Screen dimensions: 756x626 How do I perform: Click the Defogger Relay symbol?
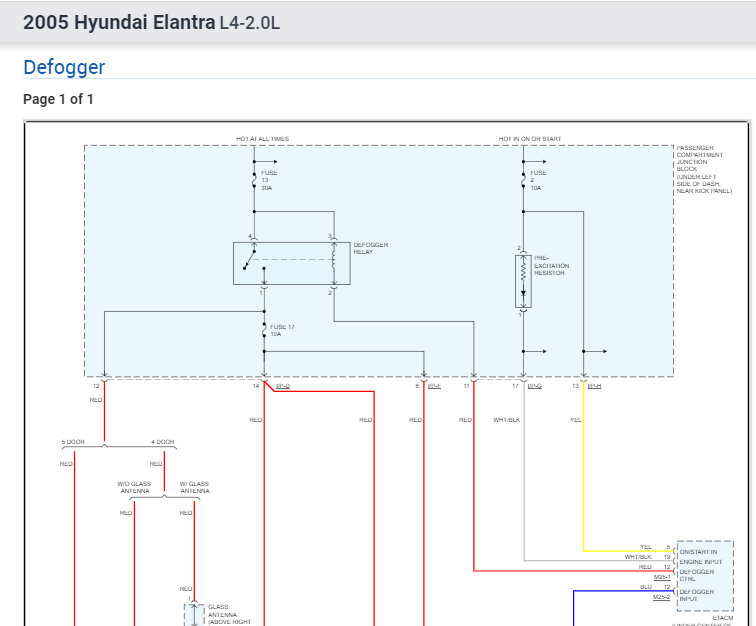[292, 262]
